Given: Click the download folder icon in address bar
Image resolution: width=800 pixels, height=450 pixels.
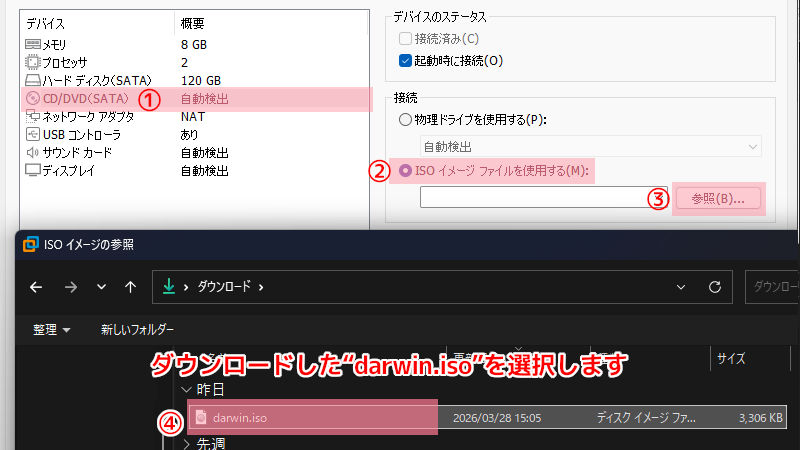Looking at the screenshot, I should click(168, 287).
